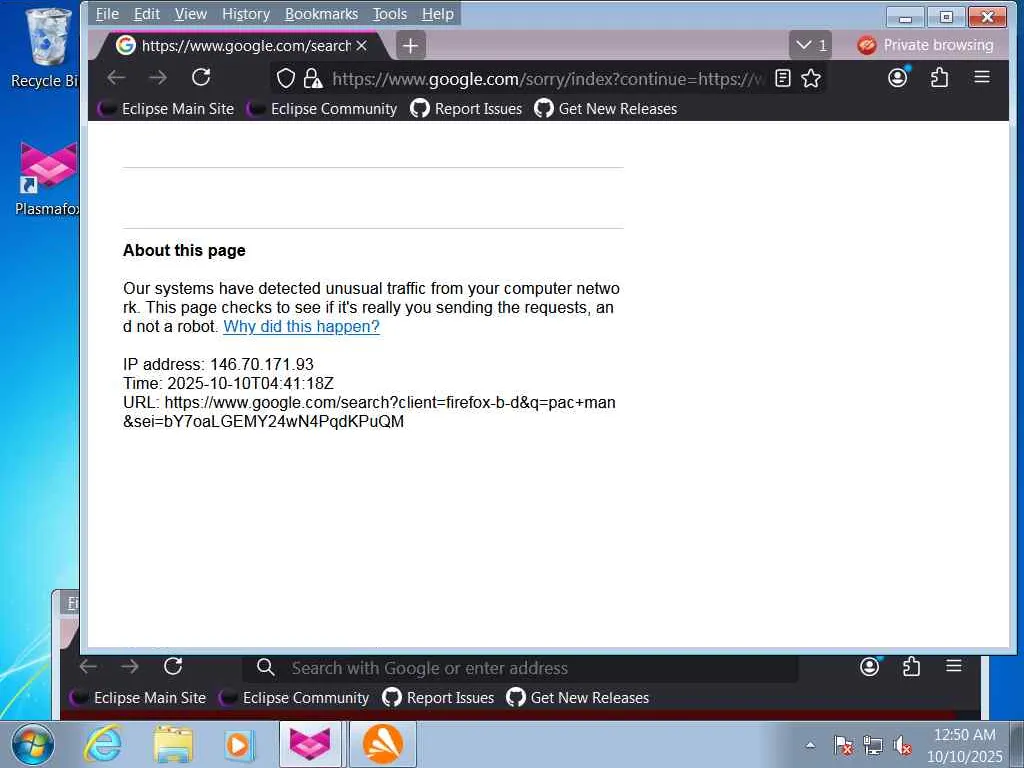Hamburger menu in background browser window
Screen dimensions: 1024x768
(x=954, y=667)
